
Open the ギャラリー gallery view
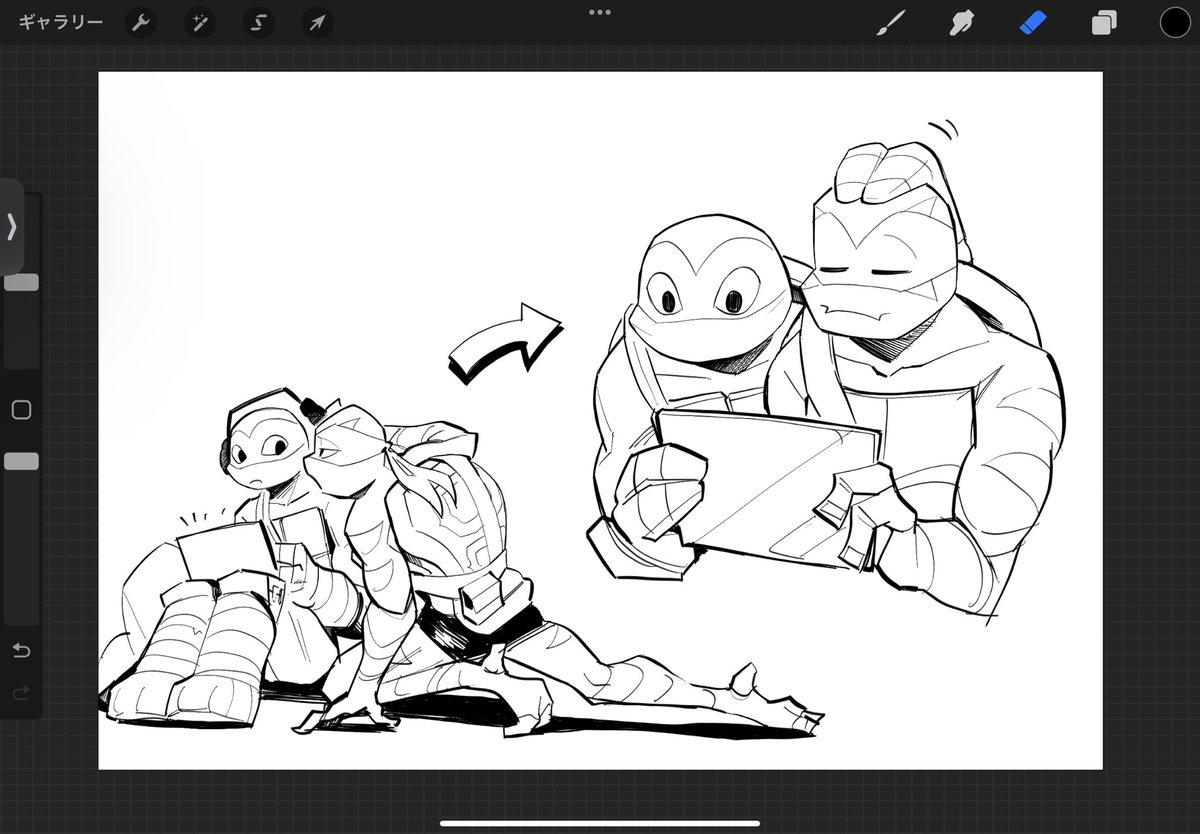pyautogui.click(x=60, y=22)
